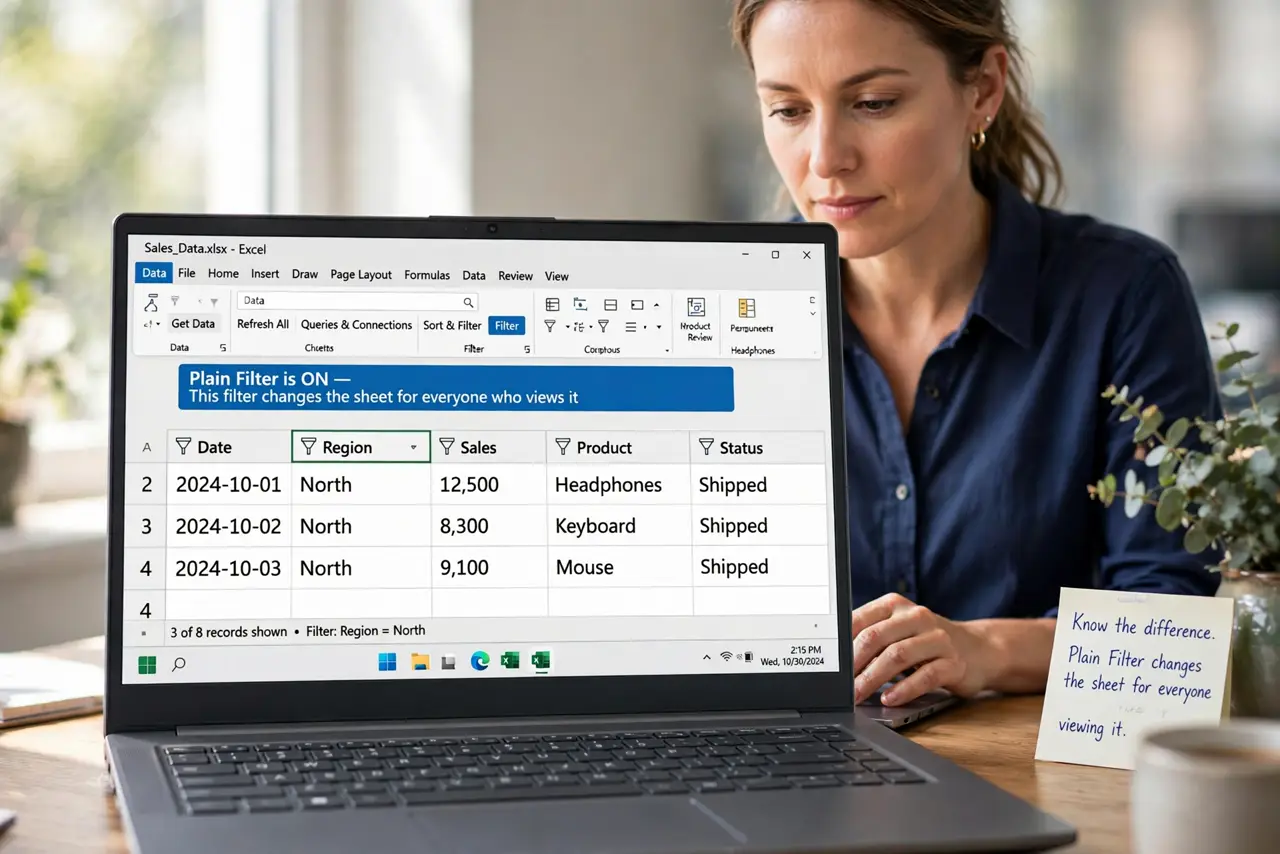Open File Explorer from the taskbar
1280x854 pixels.
pos(420,661)
